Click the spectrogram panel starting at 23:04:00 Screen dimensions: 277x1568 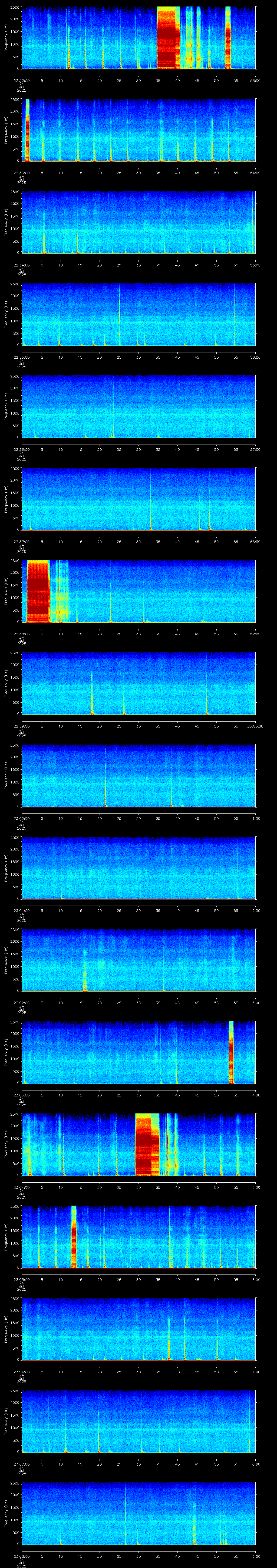click(x=138, y=1145)
